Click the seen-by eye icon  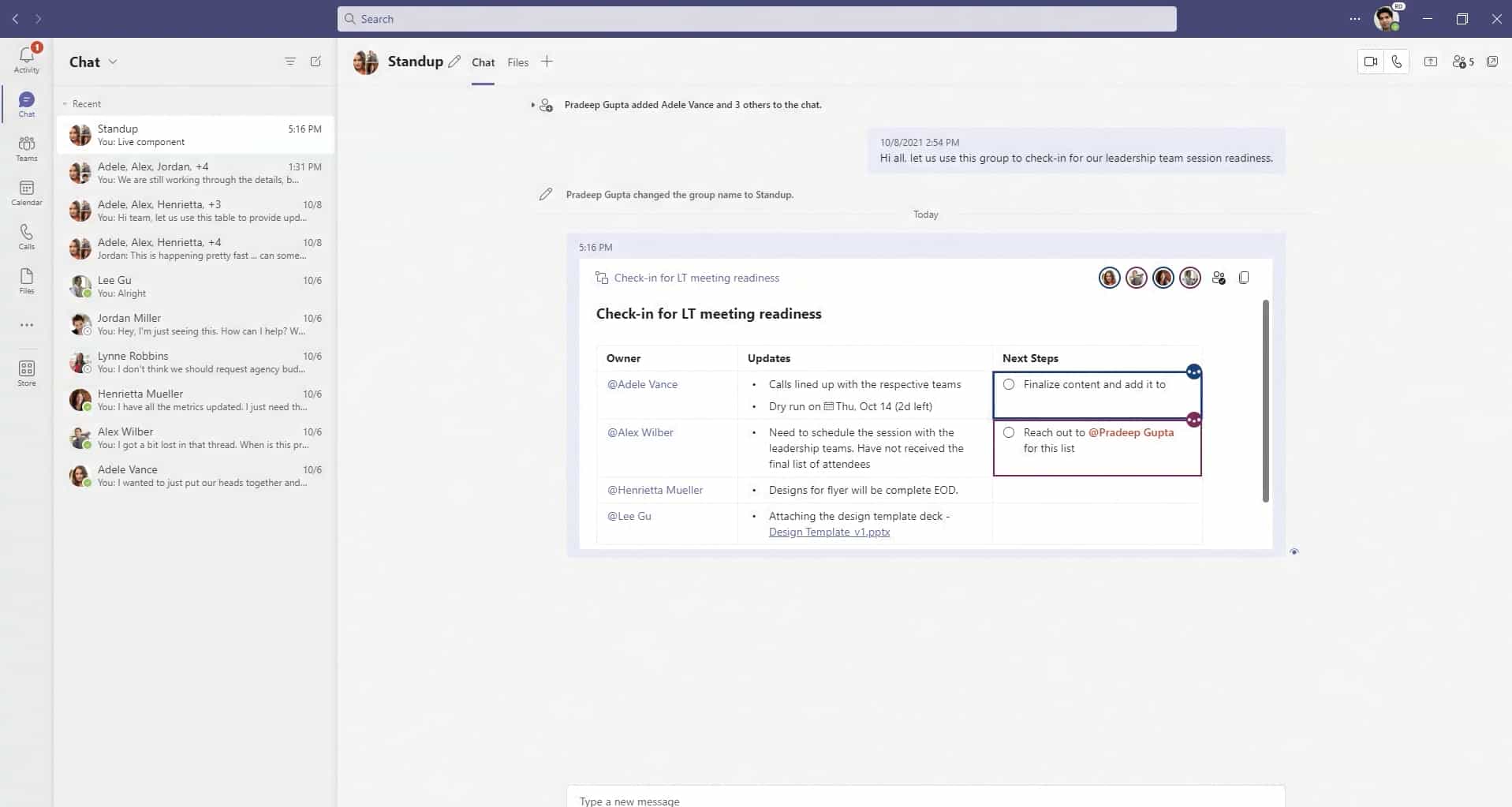pos(1294,551)
